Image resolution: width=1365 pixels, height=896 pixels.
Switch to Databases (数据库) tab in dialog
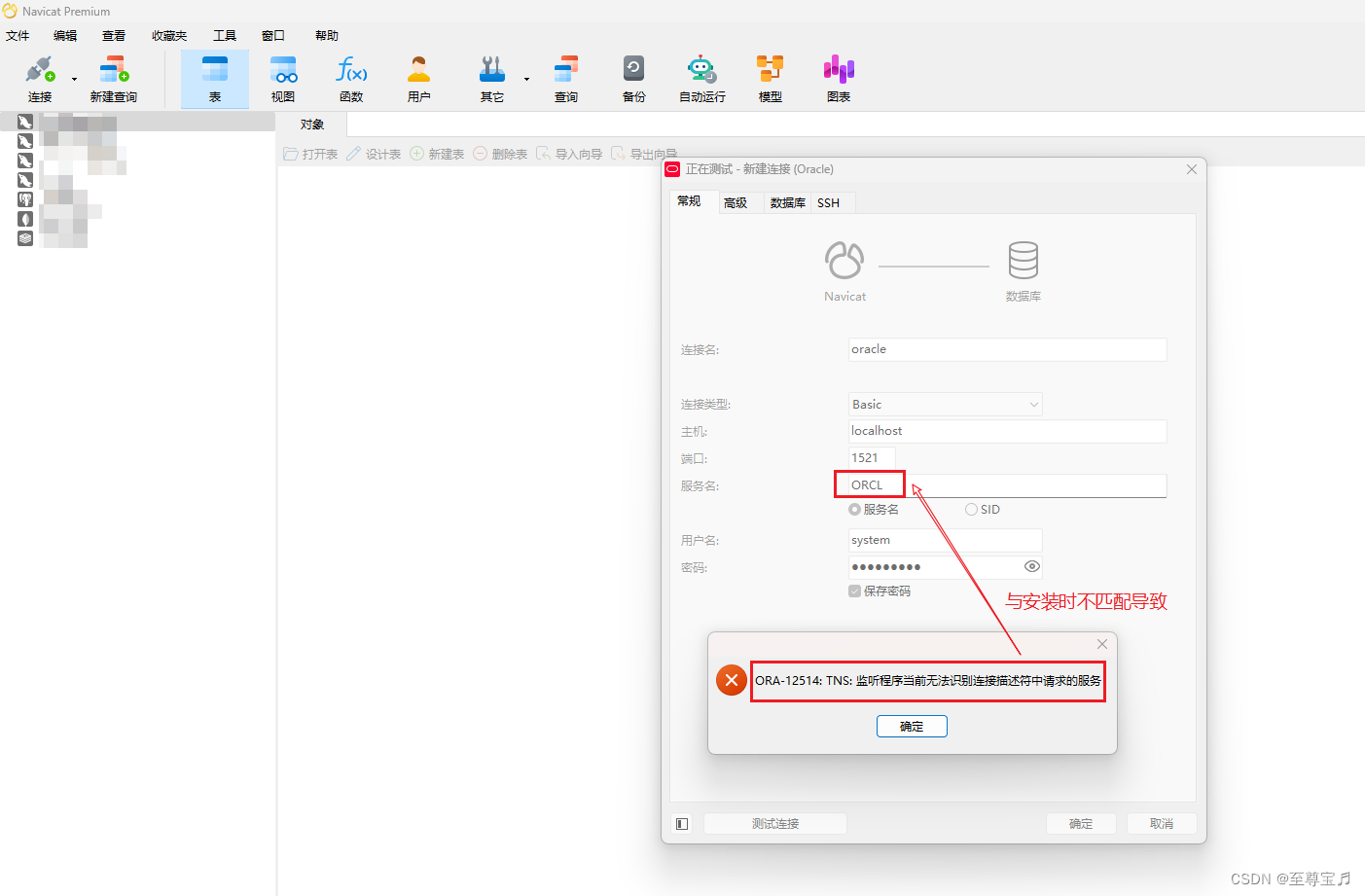click(x=787, y=202)
